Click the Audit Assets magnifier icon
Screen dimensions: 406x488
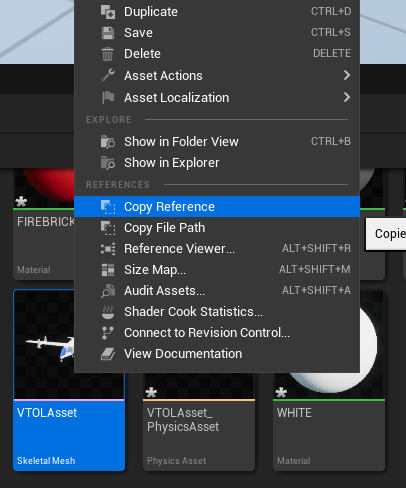108,291
